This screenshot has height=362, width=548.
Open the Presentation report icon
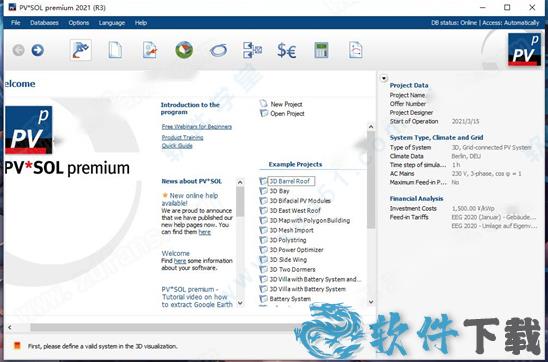tap(355, 50)
